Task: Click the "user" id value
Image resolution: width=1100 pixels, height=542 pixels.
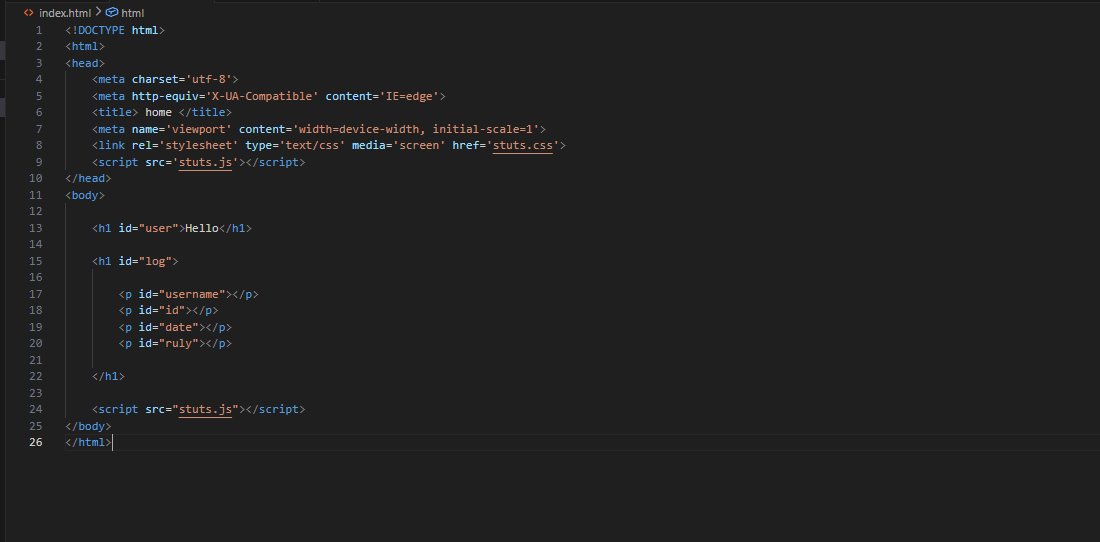Action: pos(159,228)
